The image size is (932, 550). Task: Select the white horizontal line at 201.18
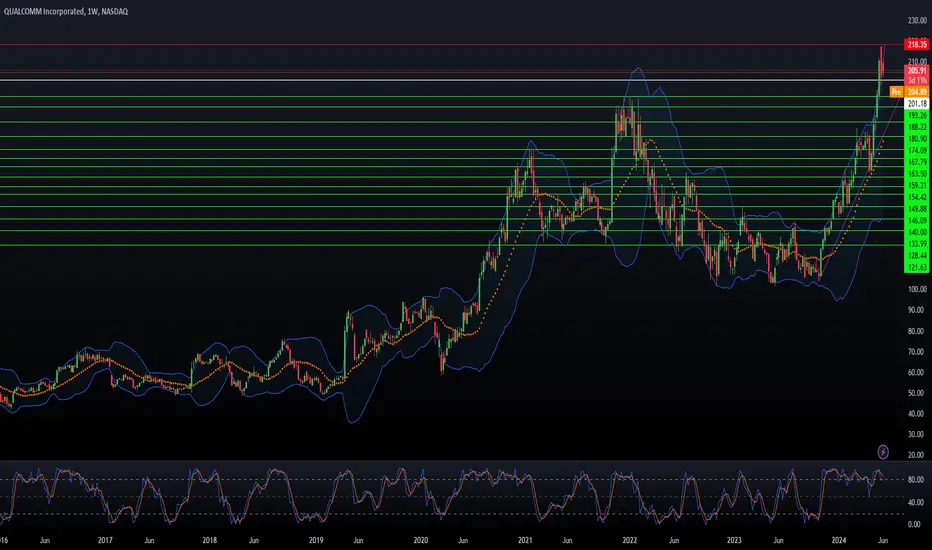(x=452, y=80)
